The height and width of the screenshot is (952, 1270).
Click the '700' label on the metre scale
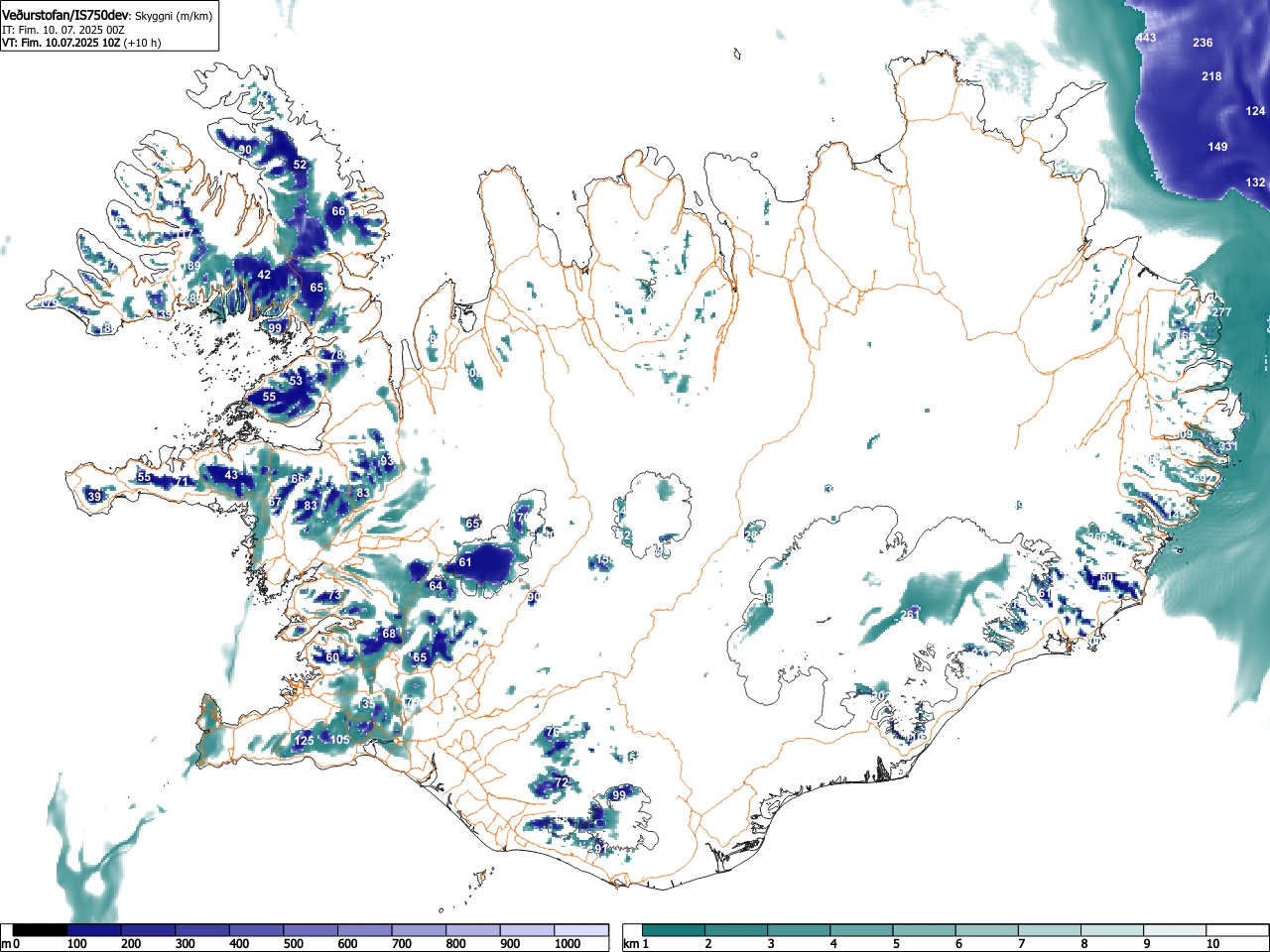(402, 944)
